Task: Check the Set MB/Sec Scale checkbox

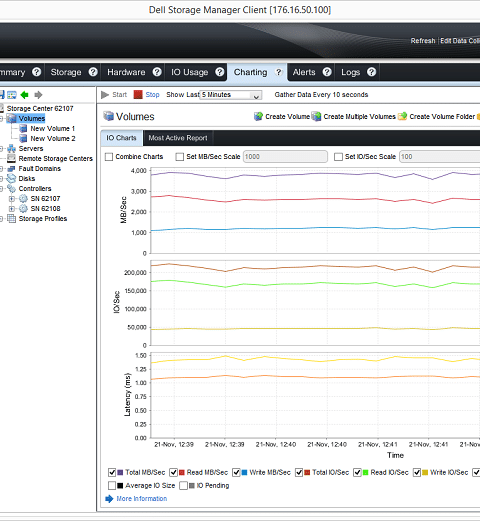Action: click(180, 157)
